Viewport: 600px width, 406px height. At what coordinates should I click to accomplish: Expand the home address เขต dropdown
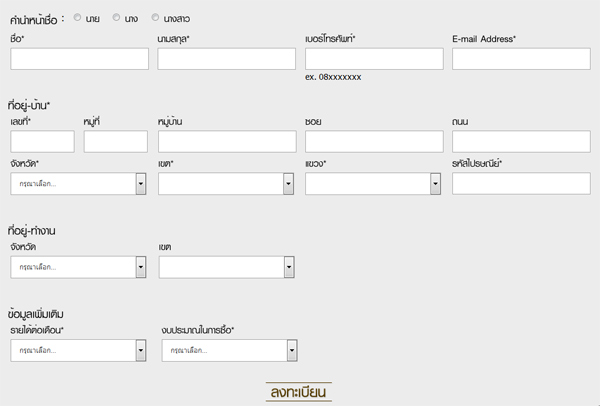226,184
